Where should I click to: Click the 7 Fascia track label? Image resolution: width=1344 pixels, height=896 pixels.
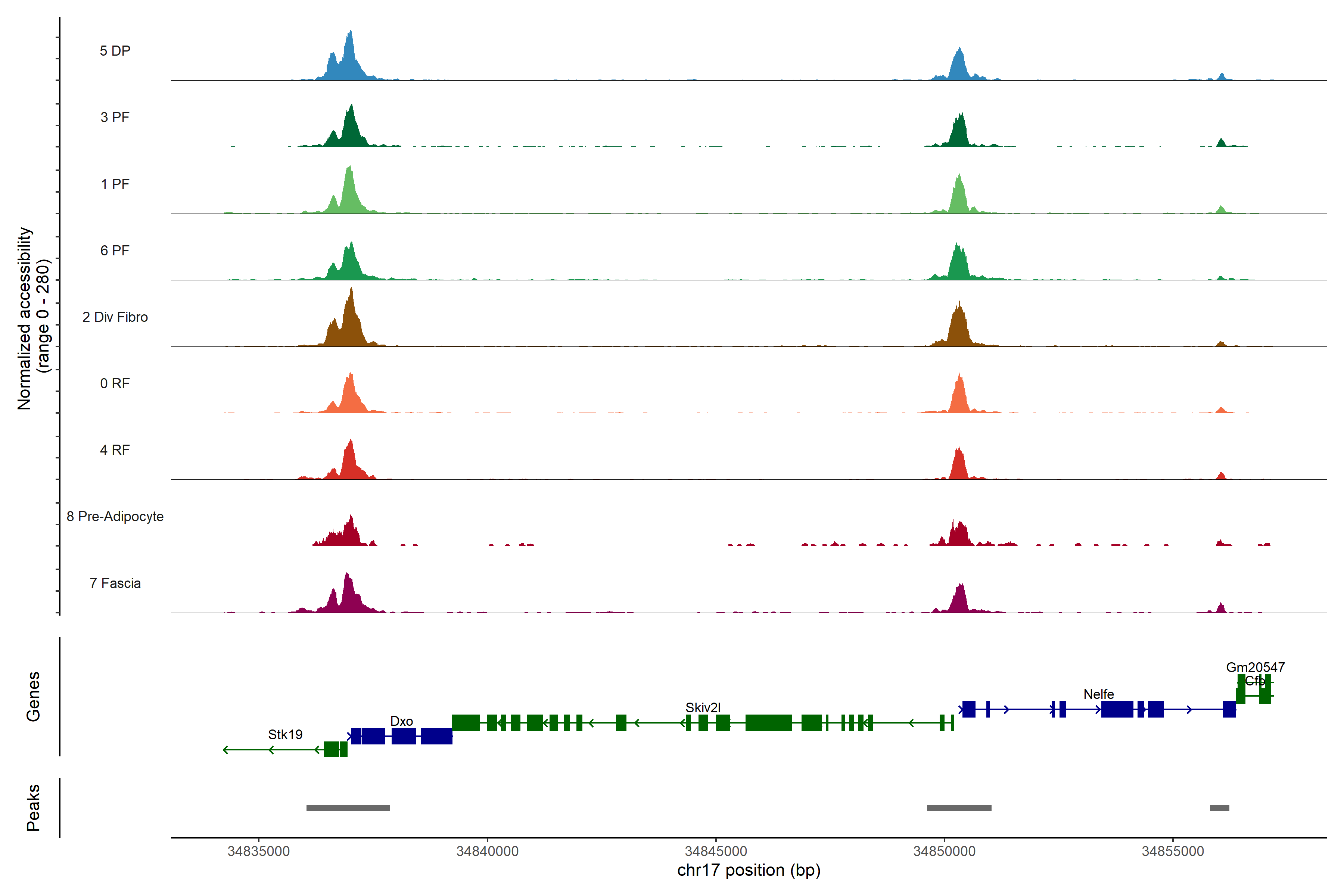pyautogui.click(x=115, y=583)
